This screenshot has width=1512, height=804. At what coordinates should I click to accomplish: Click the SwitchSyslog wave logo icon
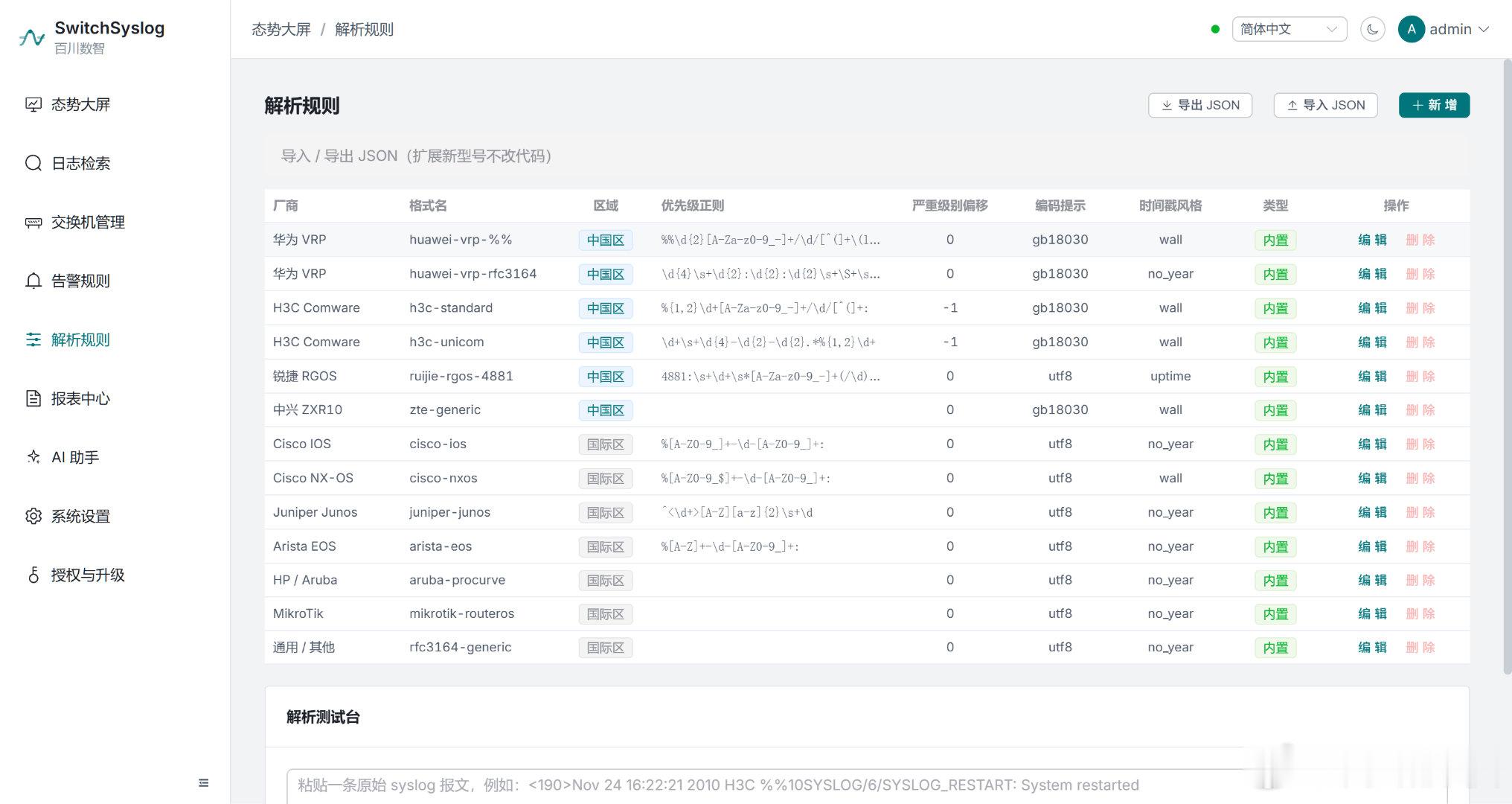point(32,37)
